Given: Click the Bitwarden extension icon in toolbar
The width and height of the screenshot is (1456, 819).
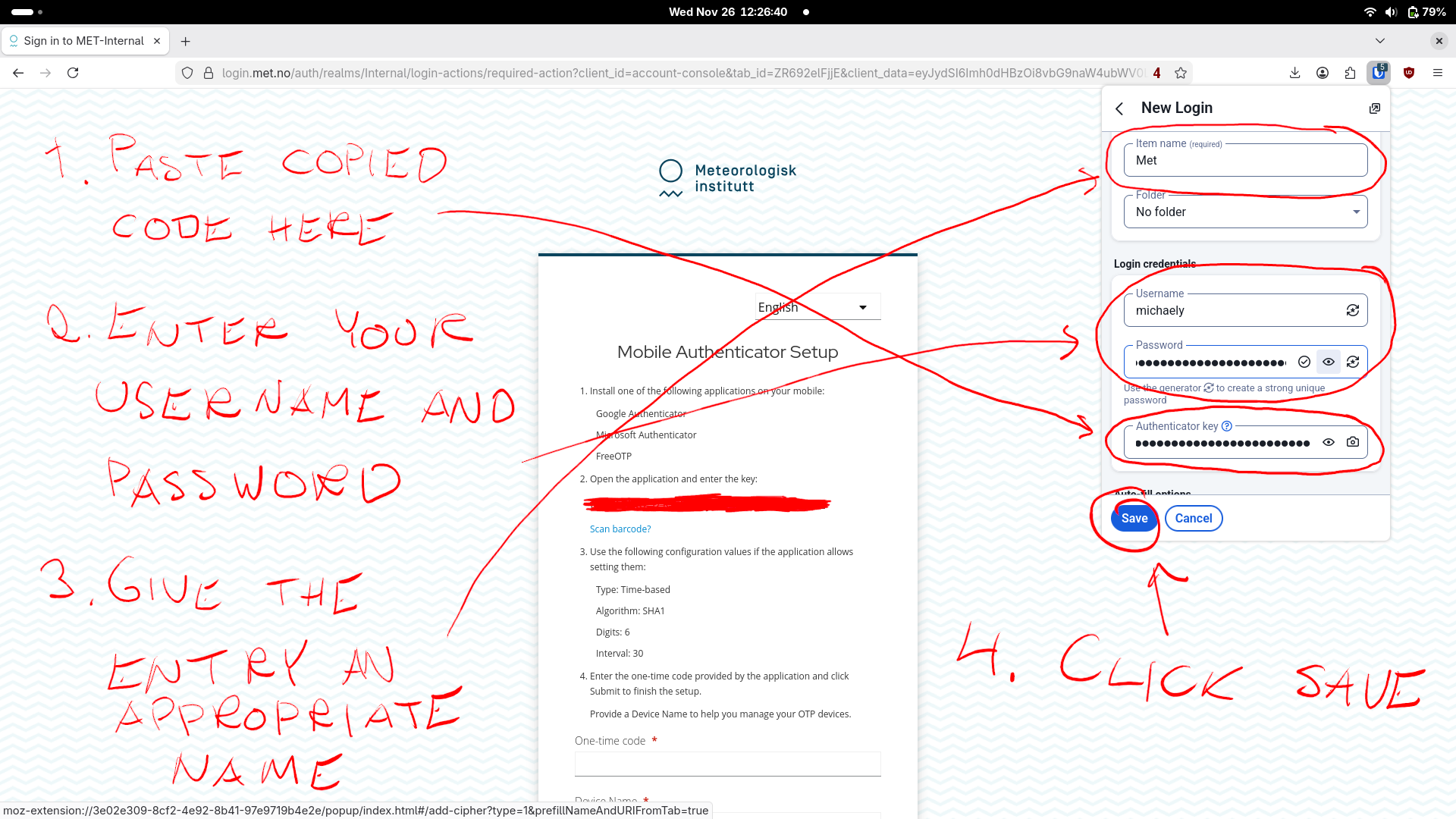Looking at the screenshot, I should pyautogui.click(x=1379, y=73).
